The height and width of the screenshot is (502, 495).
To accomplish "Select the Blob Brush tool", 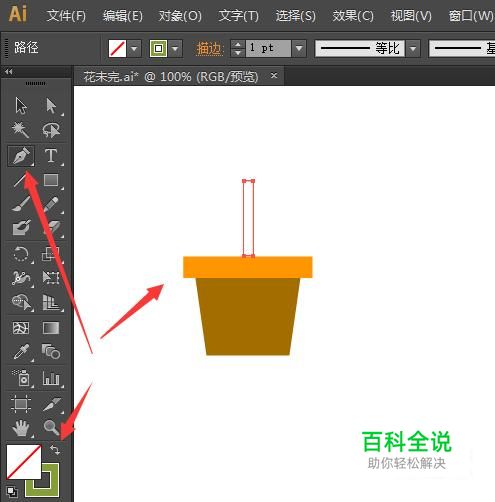I will [21, 228].
